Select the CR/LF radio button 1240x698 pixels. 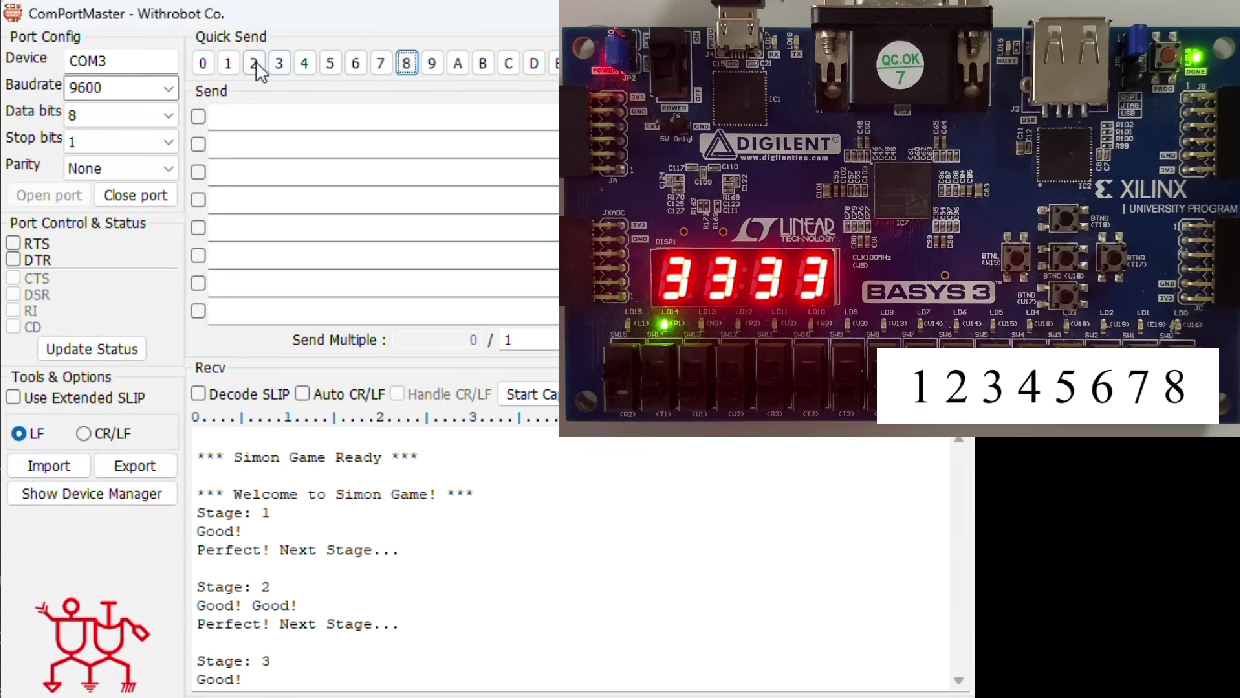click(x=83, y=433)
